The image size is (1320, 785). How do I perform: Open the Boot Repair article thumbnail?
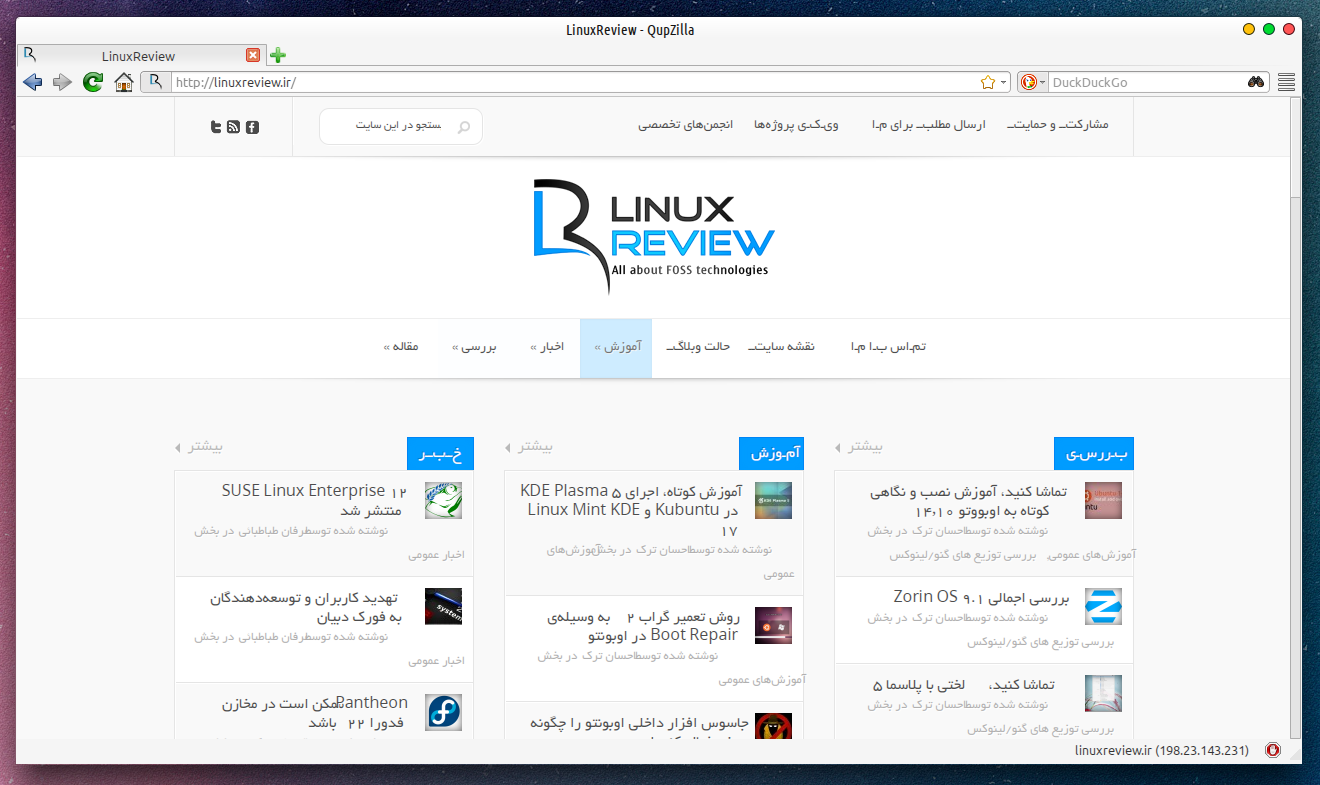tap(773, 625)
